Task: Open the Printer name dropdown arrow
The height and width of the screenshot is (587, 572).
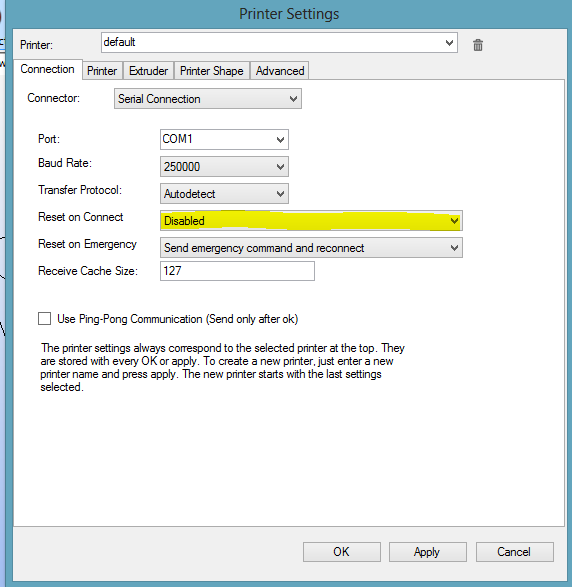Action: click(449, 43)
